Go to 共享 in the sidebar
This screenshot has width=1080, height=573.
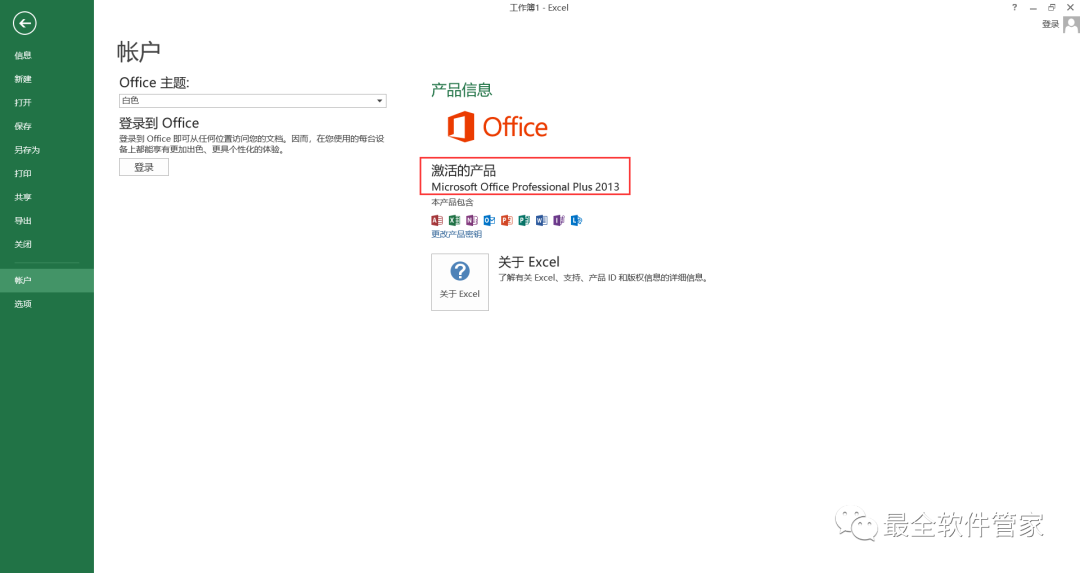click(x=47, y=197)
